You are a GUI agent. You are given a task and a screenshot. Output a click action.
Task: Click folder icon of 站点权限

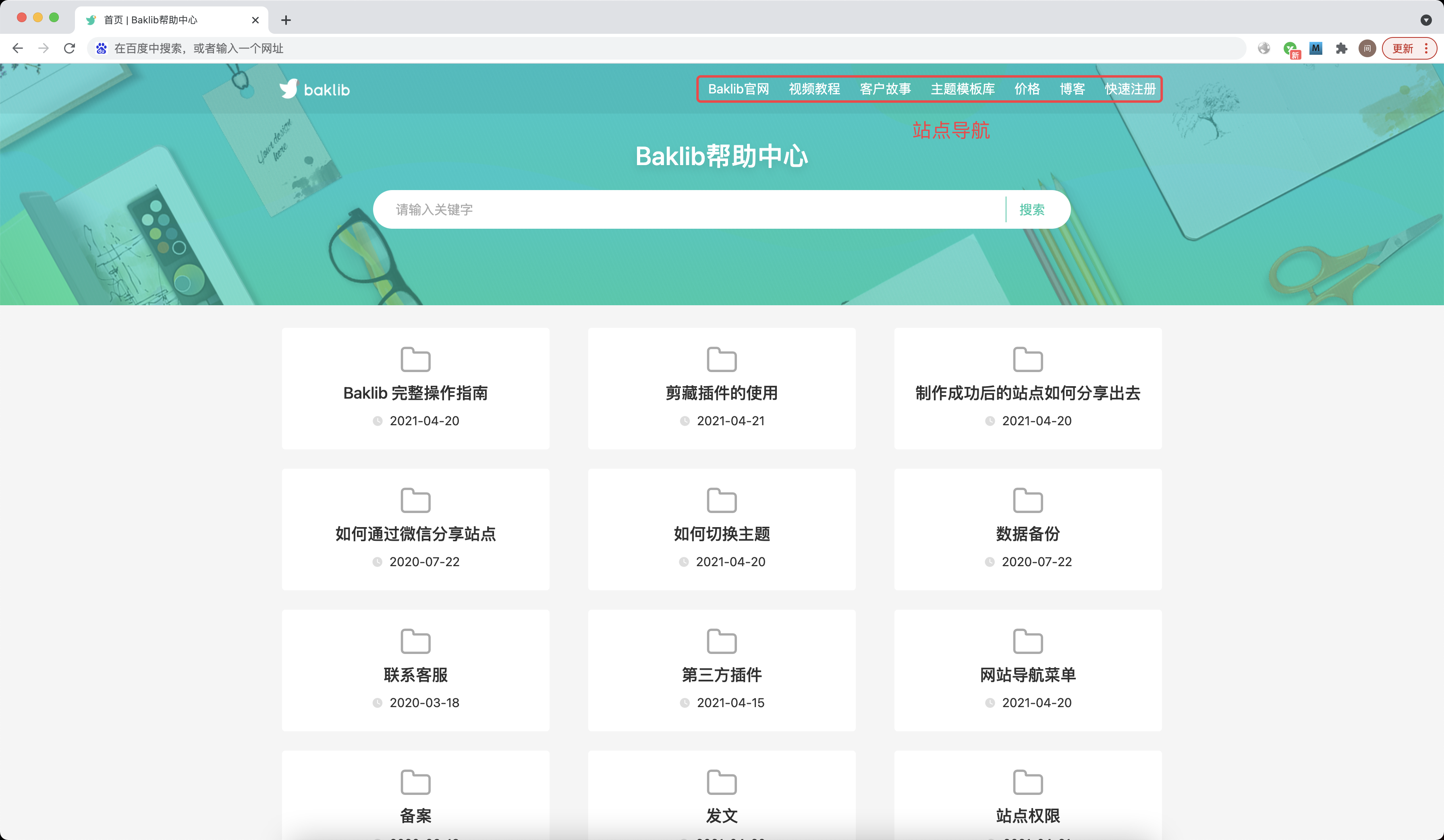[1028, 782]
